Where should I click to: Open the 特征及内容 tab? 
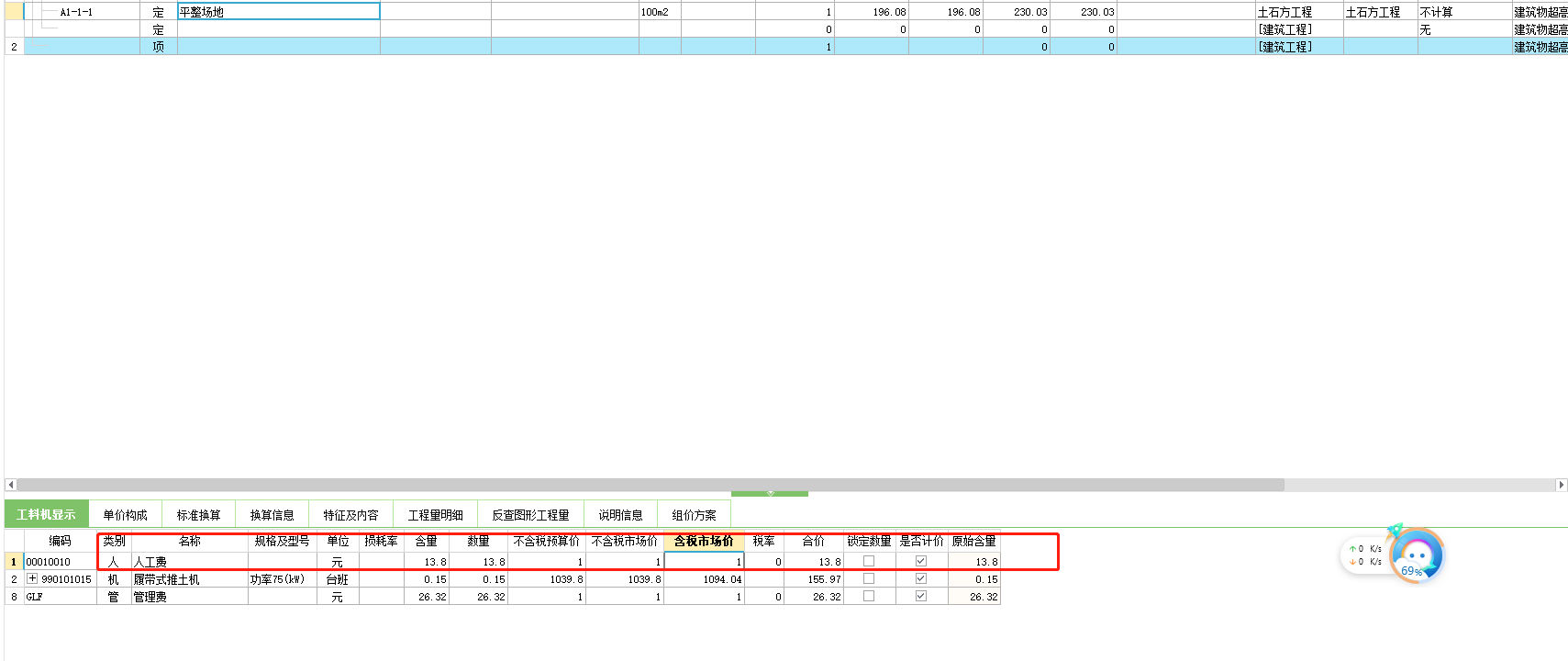350,515
